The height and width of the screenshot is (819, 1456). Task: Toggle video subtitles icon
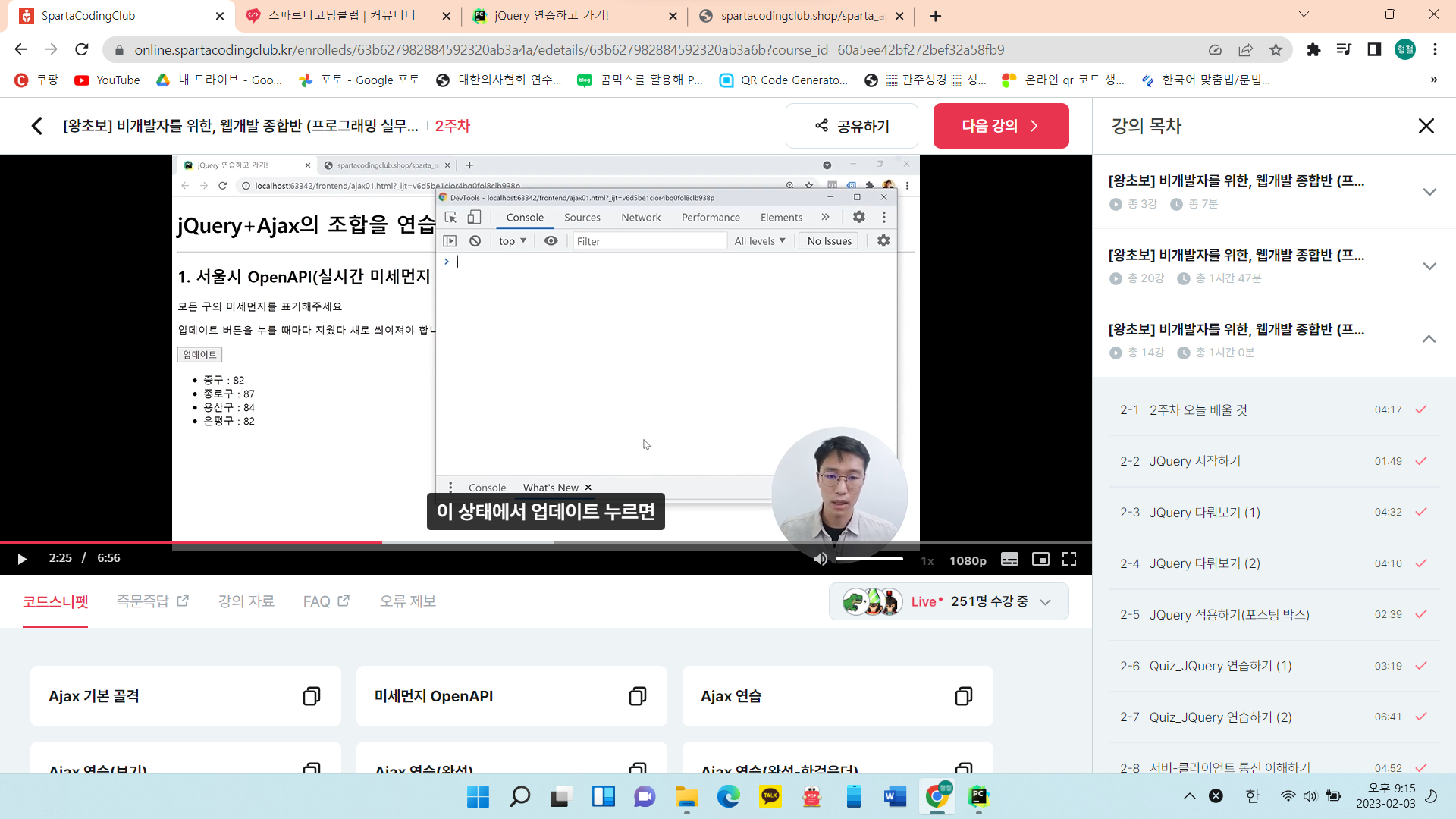click(x=1009, y=559)
